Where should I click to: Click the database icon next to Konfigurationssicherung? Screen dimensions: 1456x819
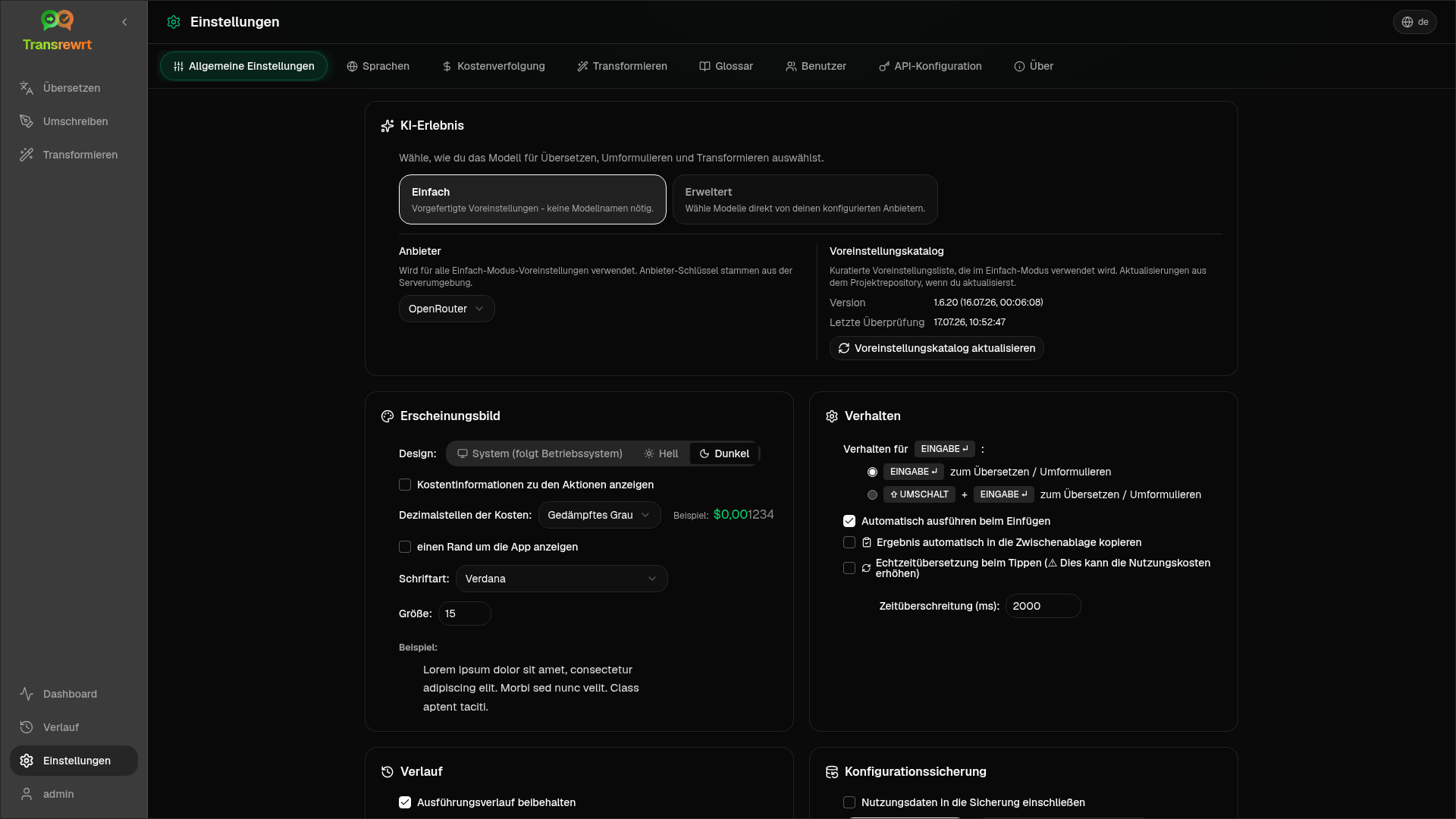tap(832, 772)
